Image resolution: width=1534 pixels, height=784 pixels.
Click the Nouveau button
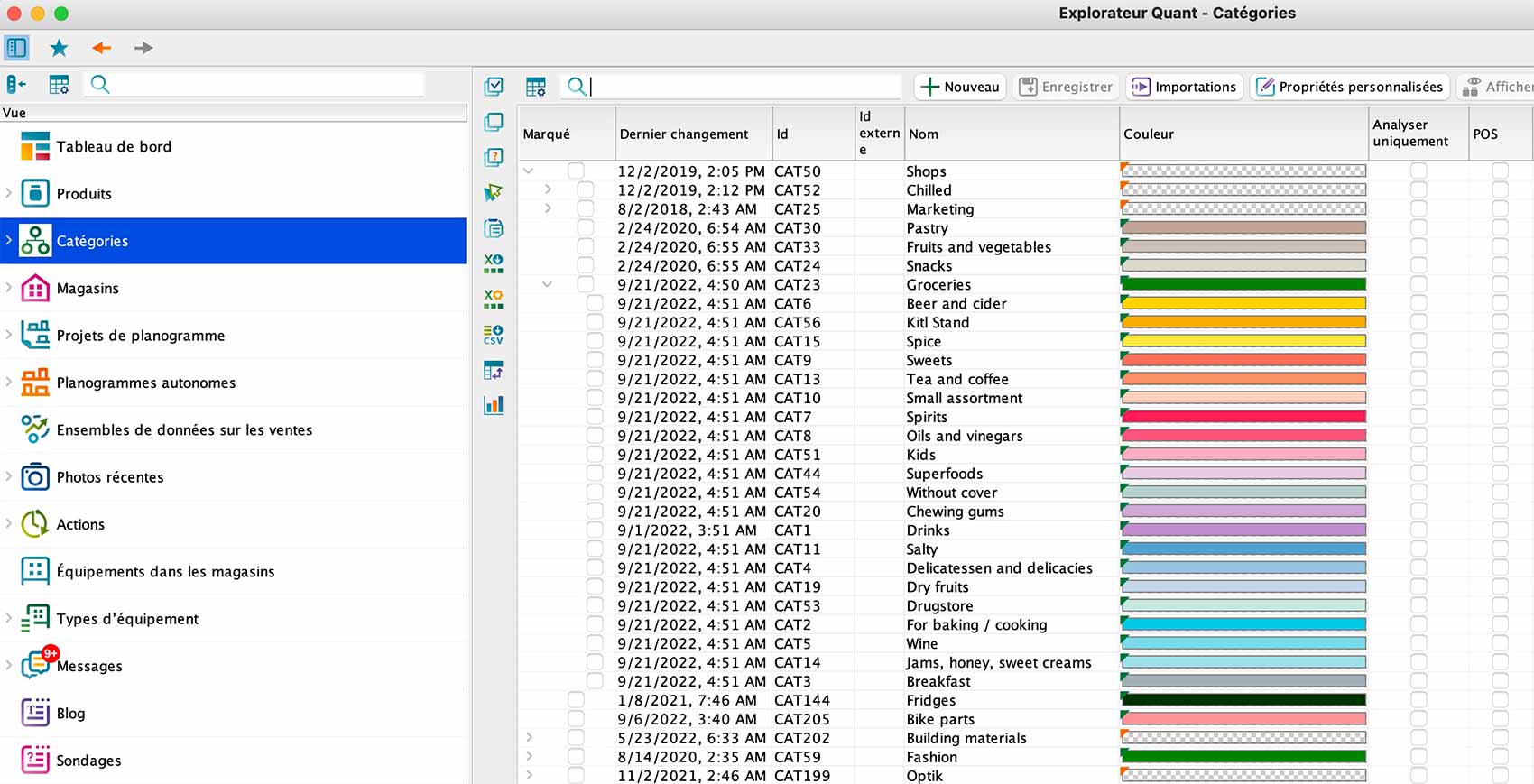tap(960, 87)
